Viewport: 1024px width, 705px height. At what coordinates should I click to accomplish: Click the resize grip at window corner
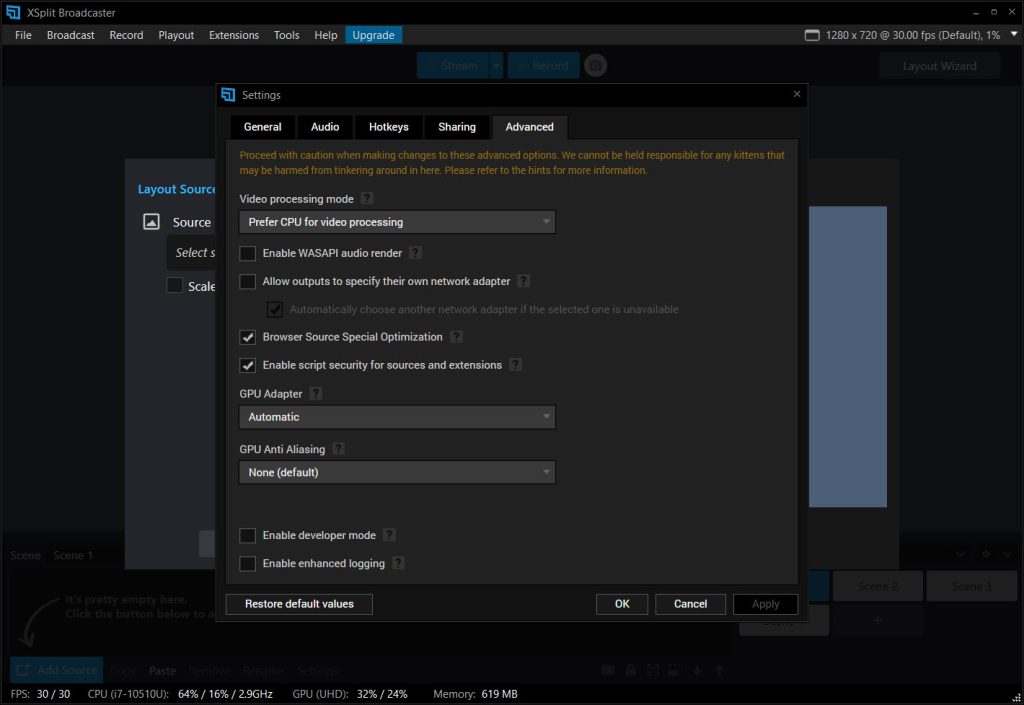(x=1016, y=697)
